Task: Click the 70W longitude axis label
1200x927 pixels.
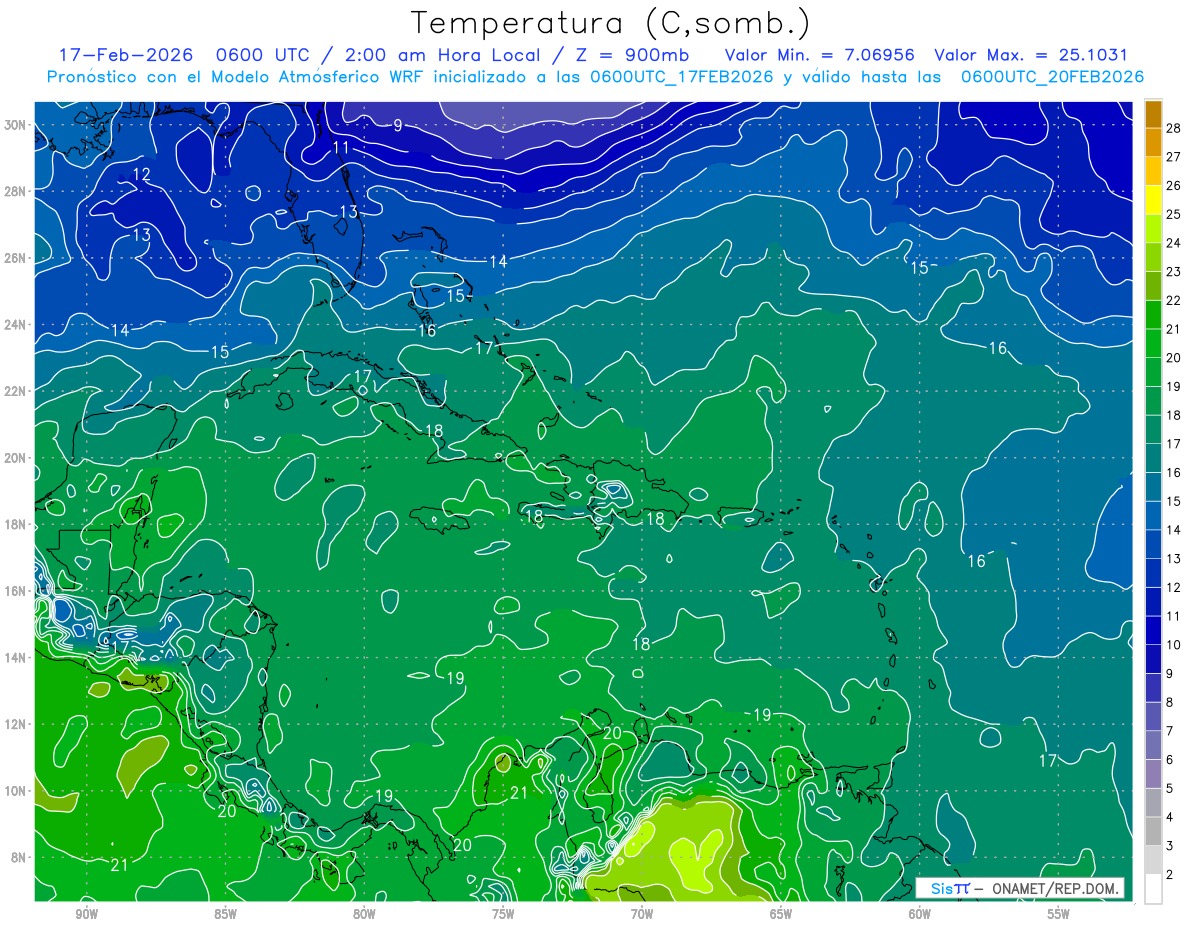Action: [642, 914]
